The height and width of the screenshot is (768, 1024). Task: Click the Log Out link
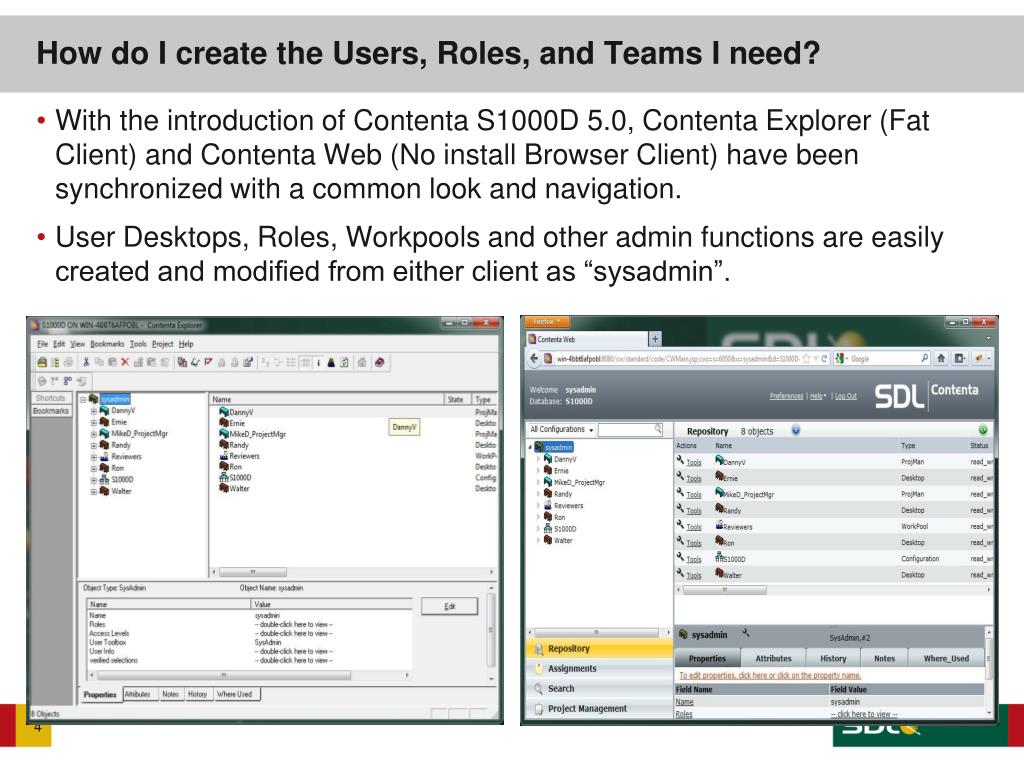(x=845, y=396)
